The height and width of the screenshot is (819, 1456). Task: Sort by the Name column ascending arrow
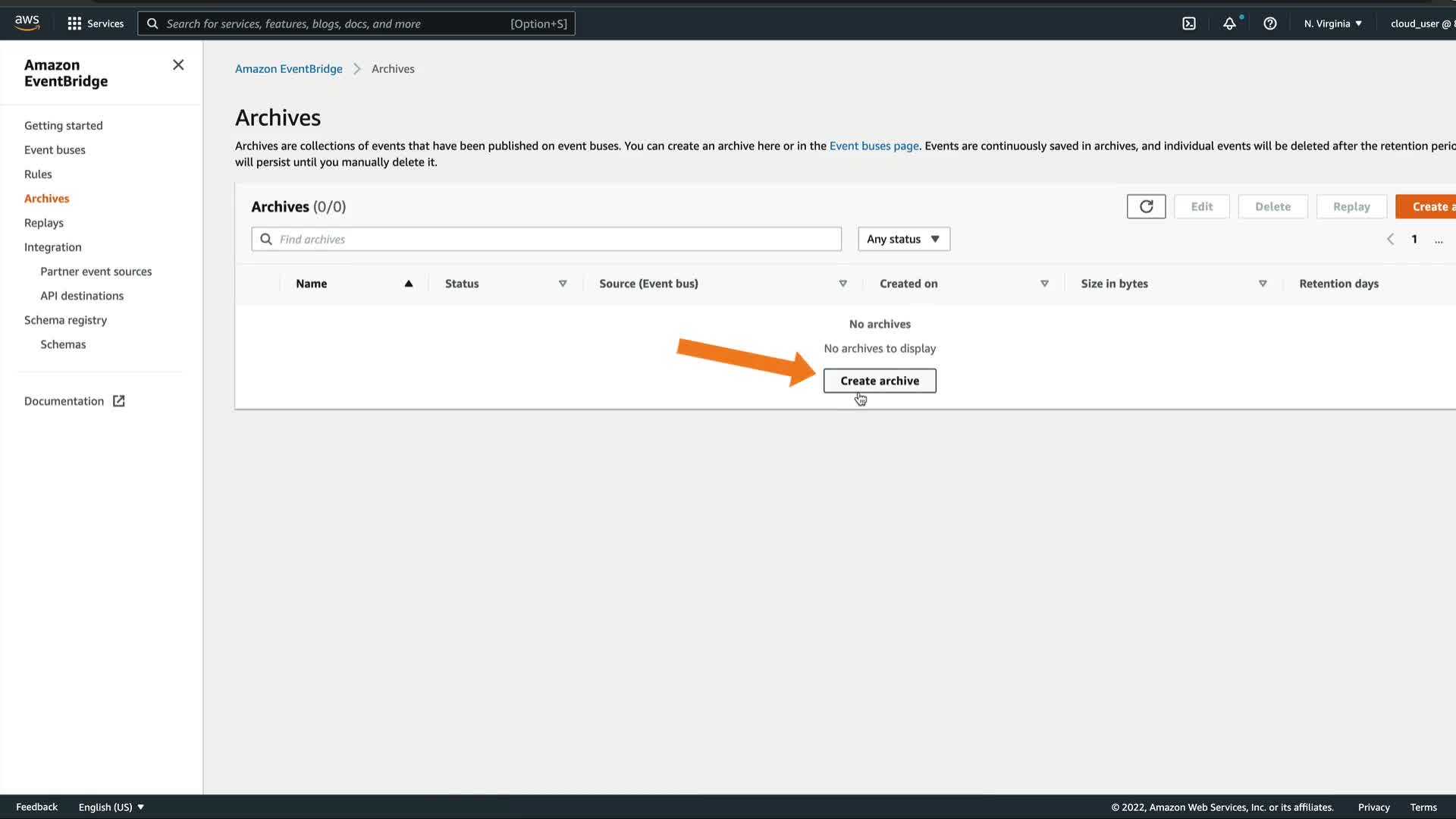coord(408,284)
